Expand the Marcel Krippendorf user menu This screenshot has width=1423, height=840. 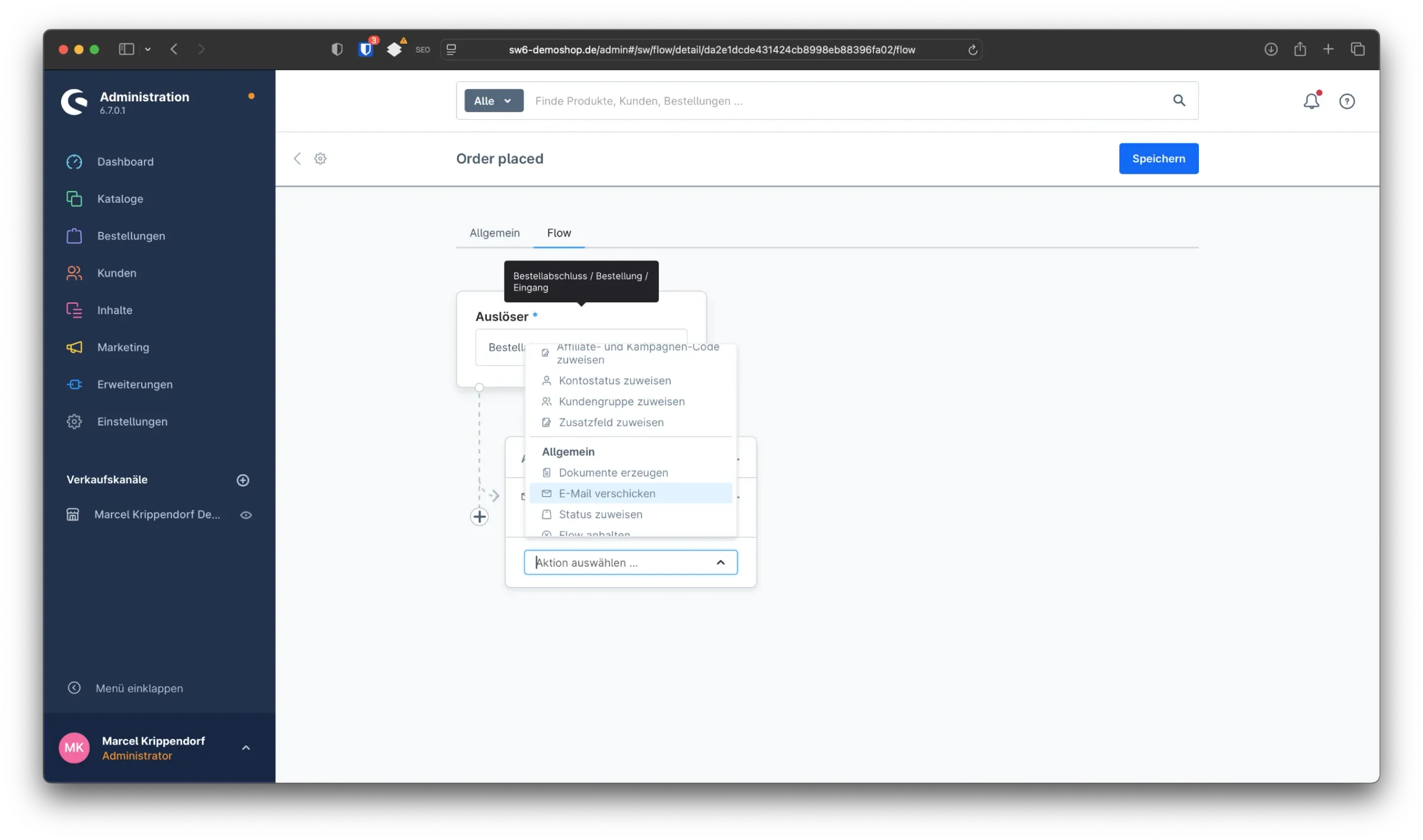tap(246, 748)
